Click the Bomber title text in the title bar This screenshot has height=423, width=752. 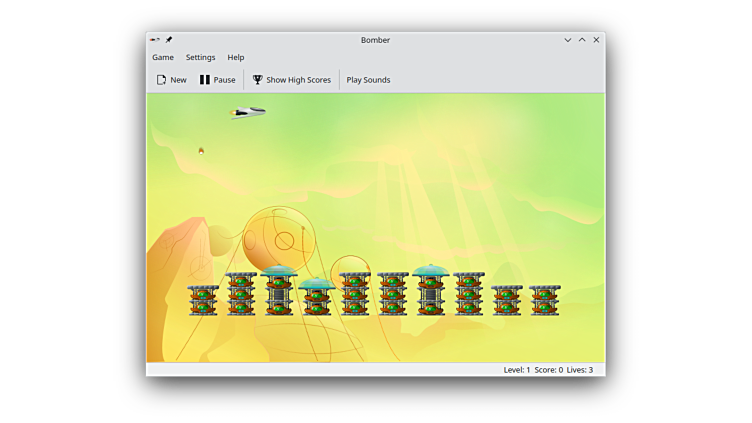pos(375,40)
